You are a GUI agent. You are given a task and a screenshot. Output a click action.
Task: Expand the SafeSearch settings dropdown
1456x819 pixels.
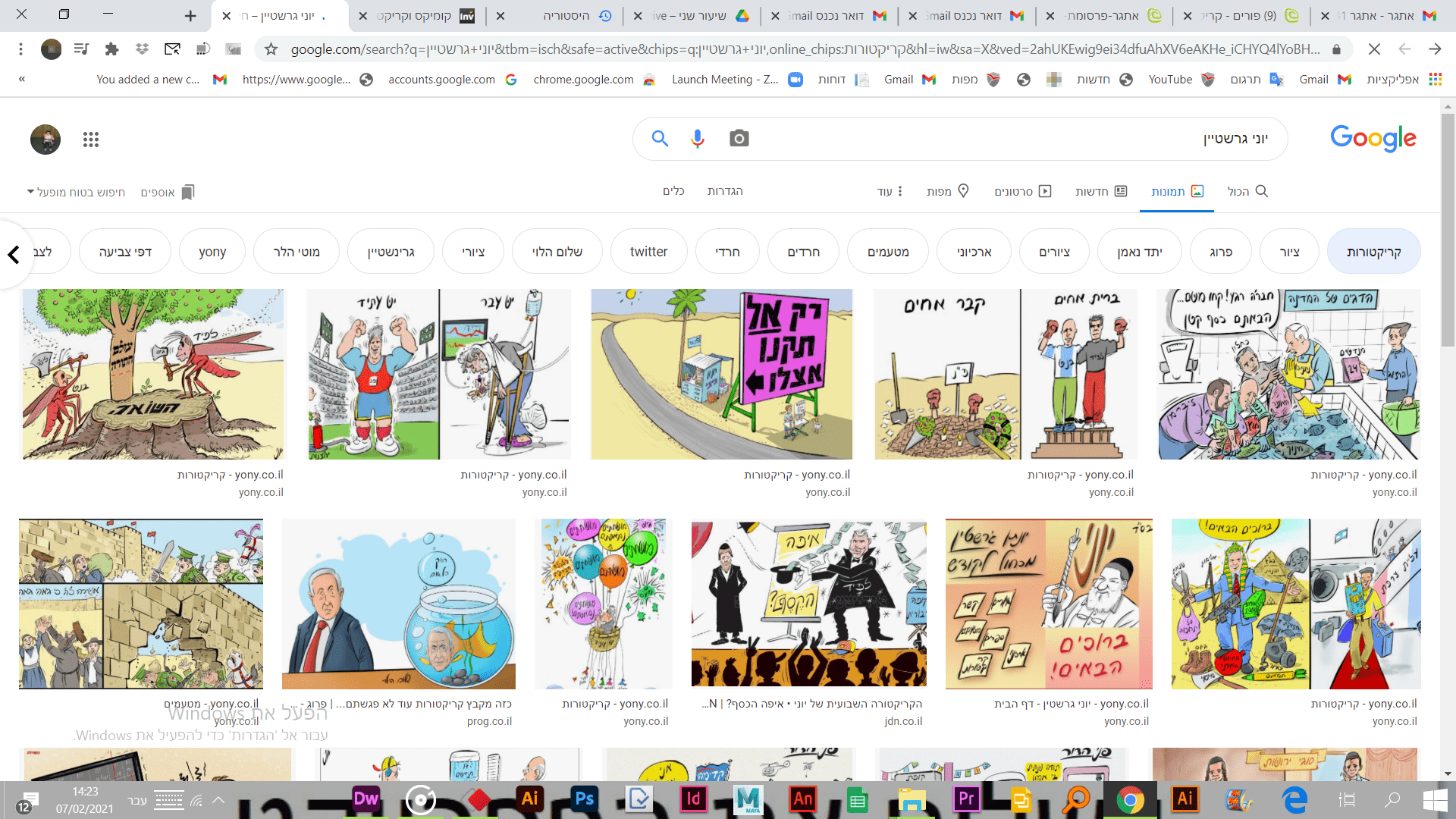pyautogui.click(x=76, y=192)
